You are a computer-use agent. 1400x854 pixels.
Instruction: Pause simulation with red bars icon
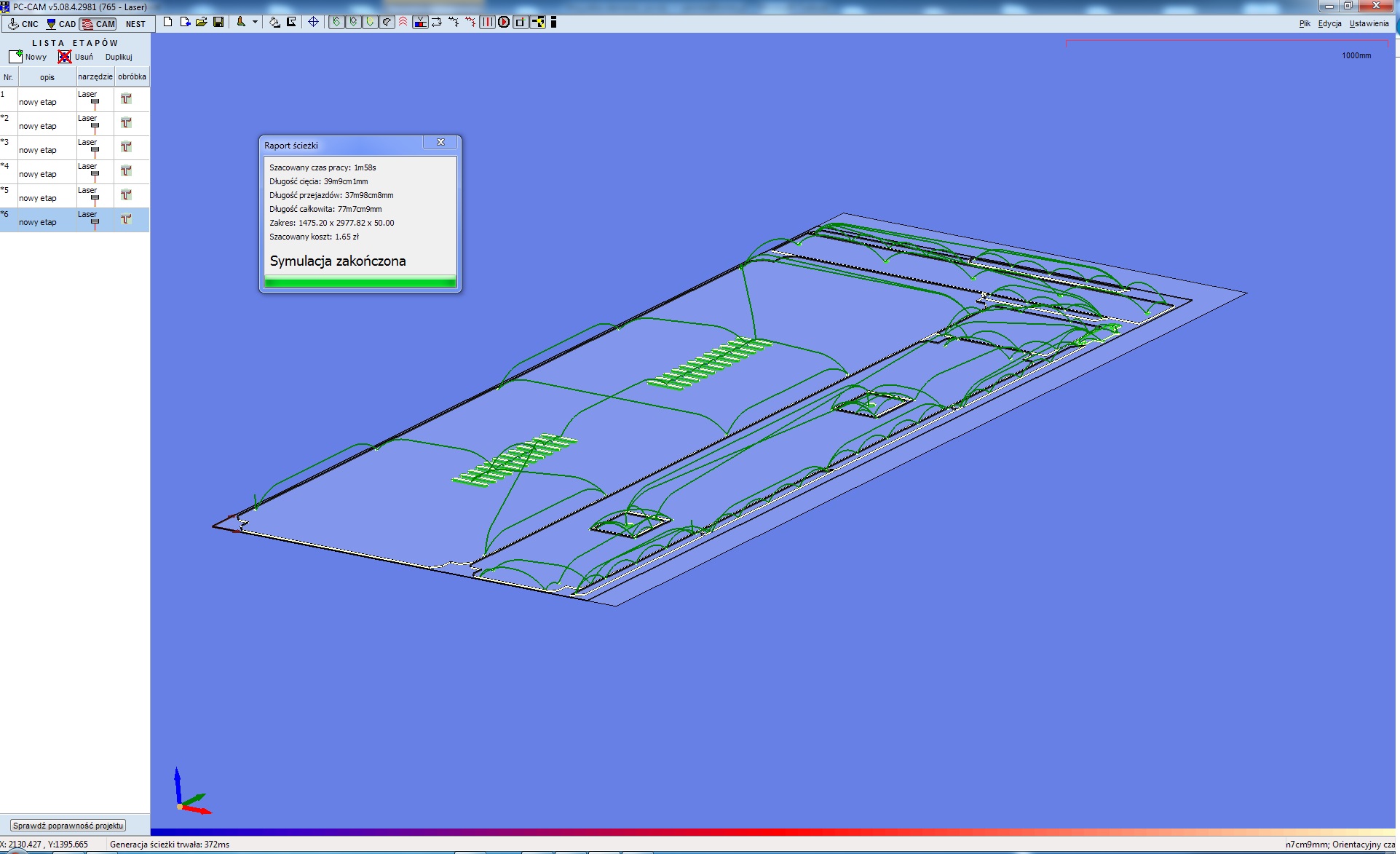[x=487, y=22]
